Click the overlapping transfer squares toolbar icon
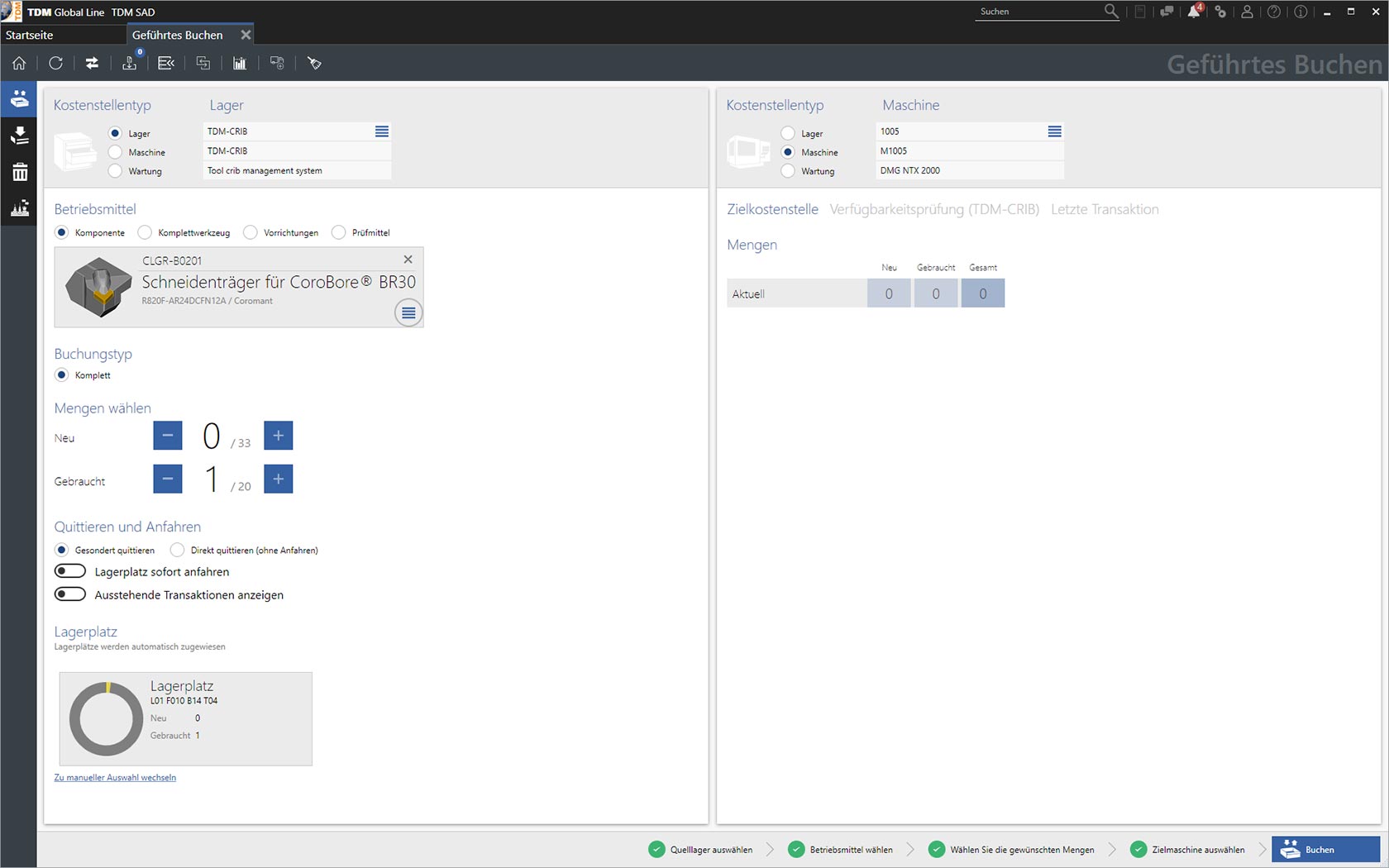The image size is (1389, 868). tap(203, 63)
